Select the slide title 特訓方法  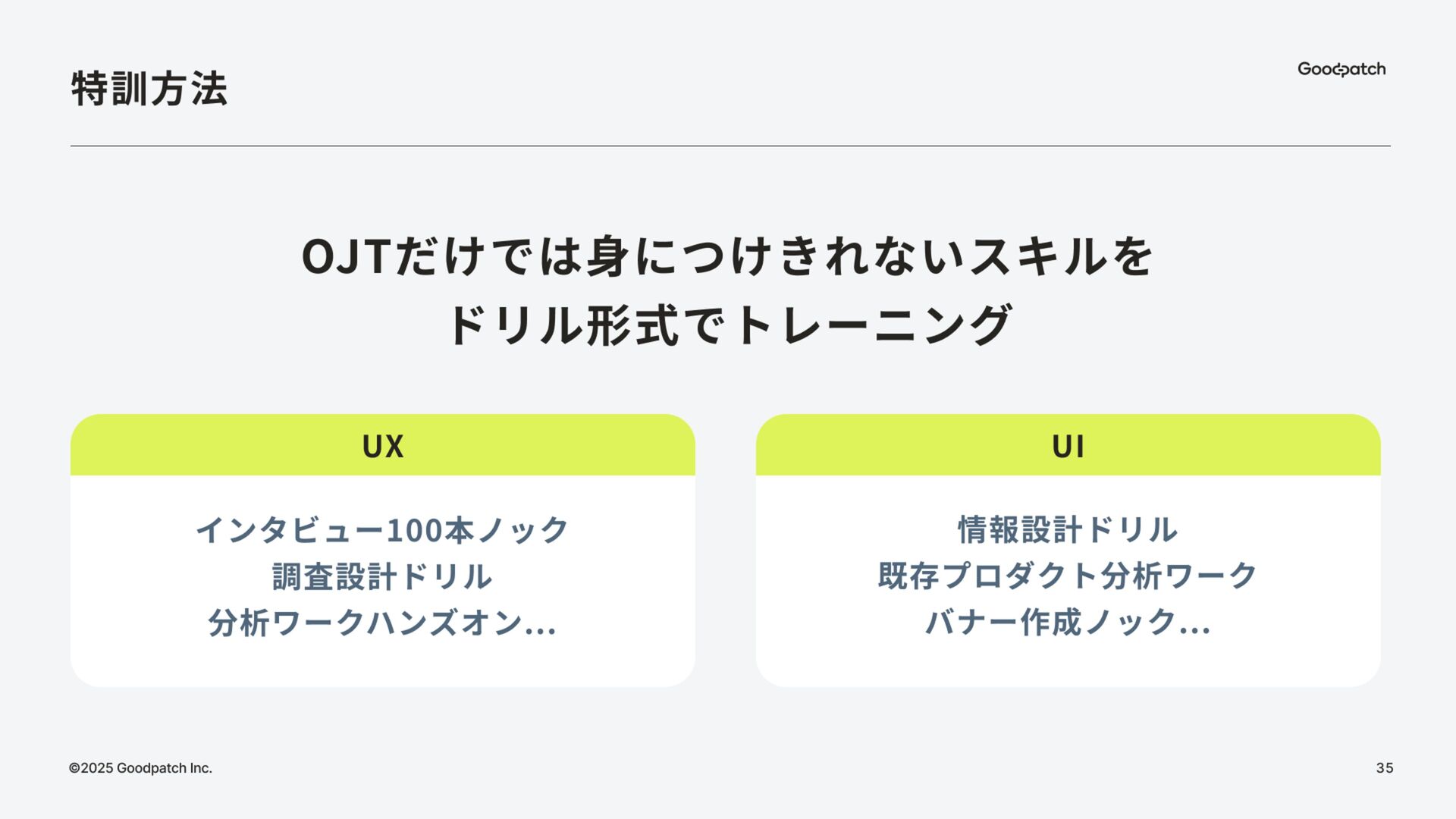[149, 89]
